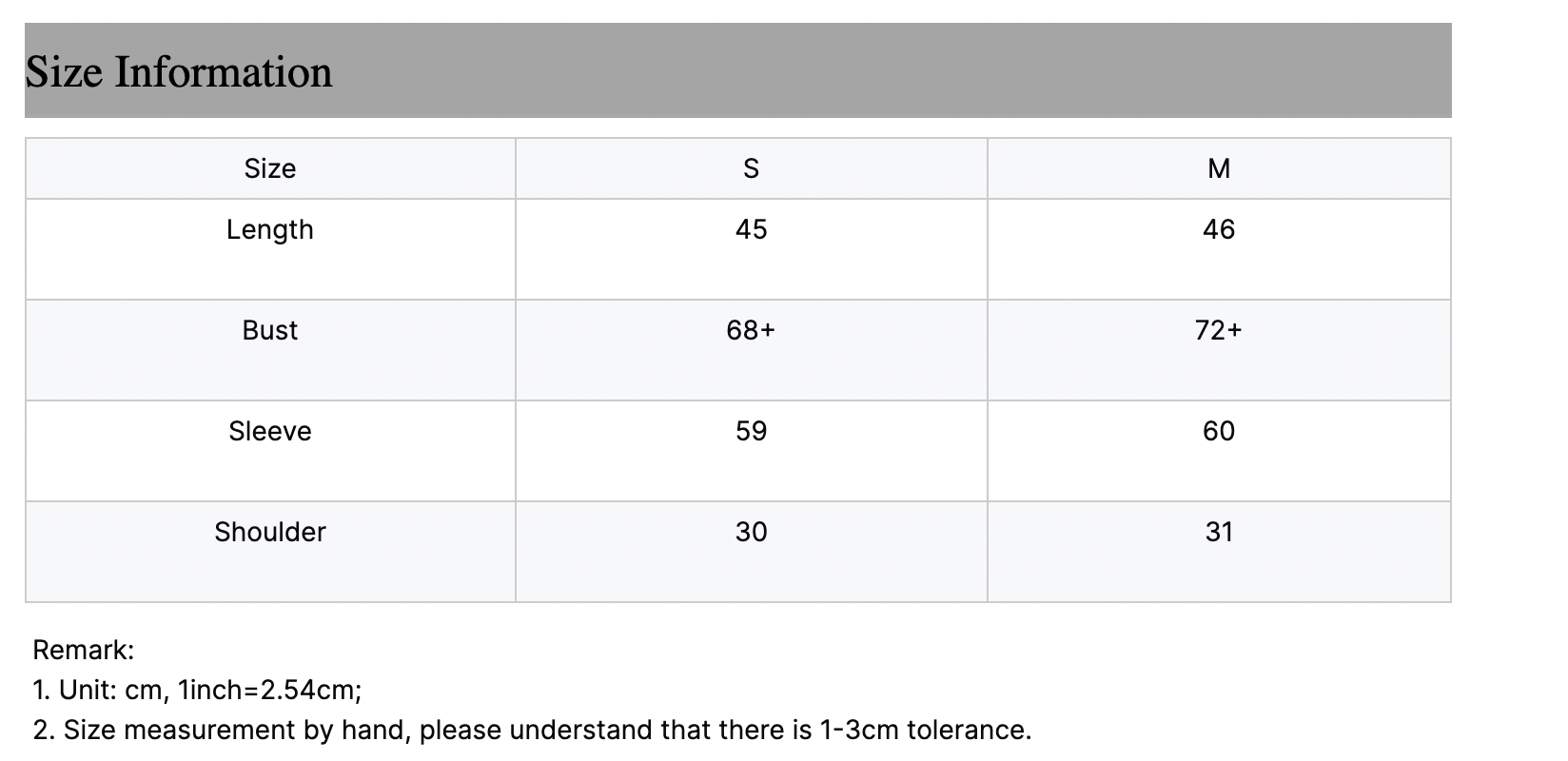
Task: Select the Bust row label
Action: [x=270, y=330]
